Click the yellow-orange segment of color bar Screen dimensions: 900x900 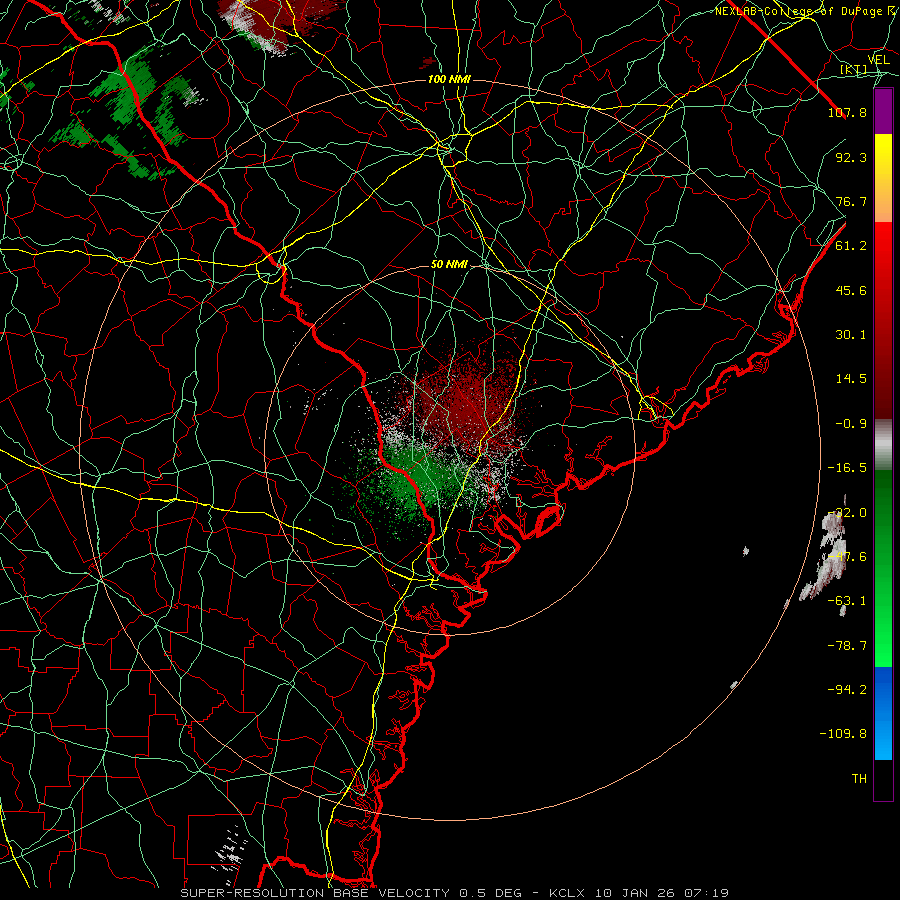click(883, 178)
